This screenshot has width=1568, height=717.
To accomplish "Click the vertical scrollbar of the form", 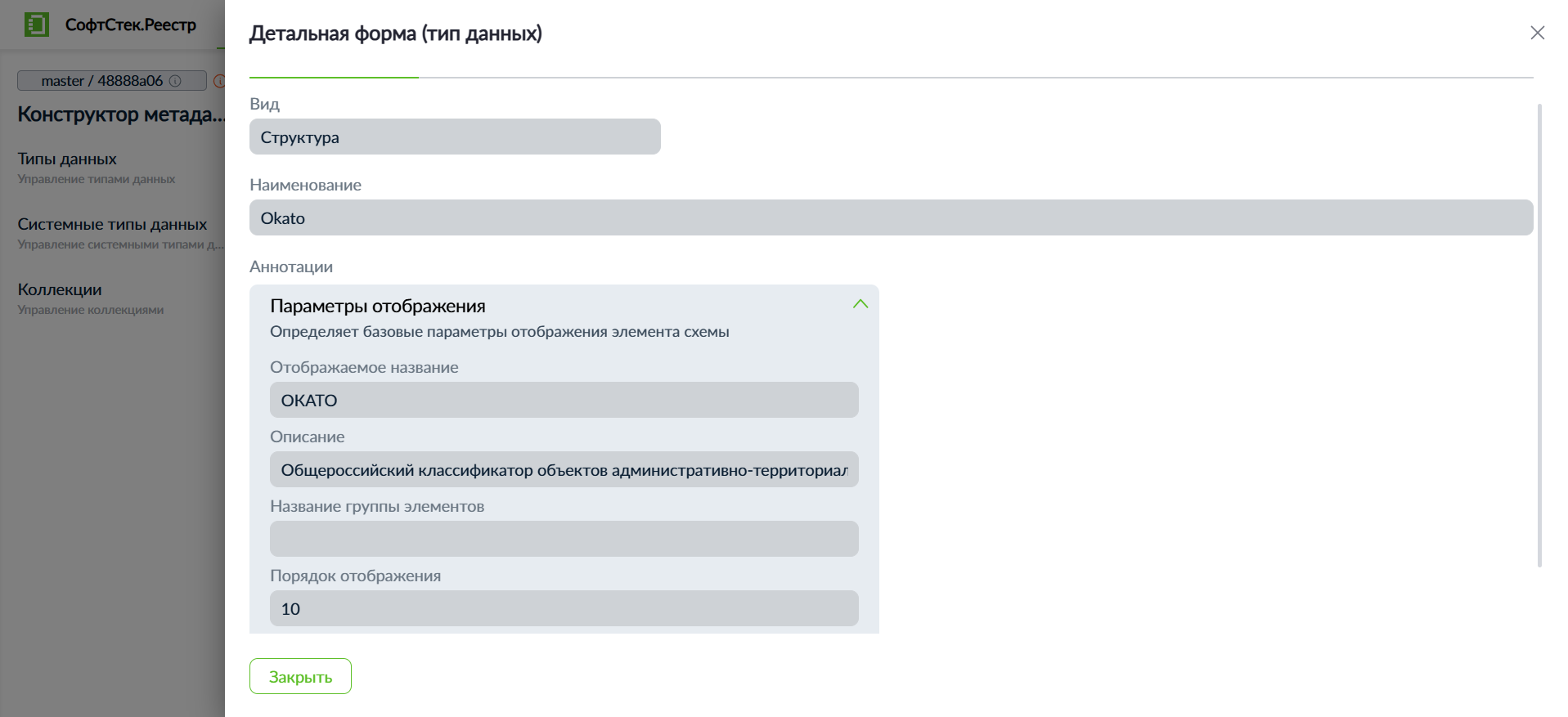I will pyautogui.click(x=1540, y=335).
